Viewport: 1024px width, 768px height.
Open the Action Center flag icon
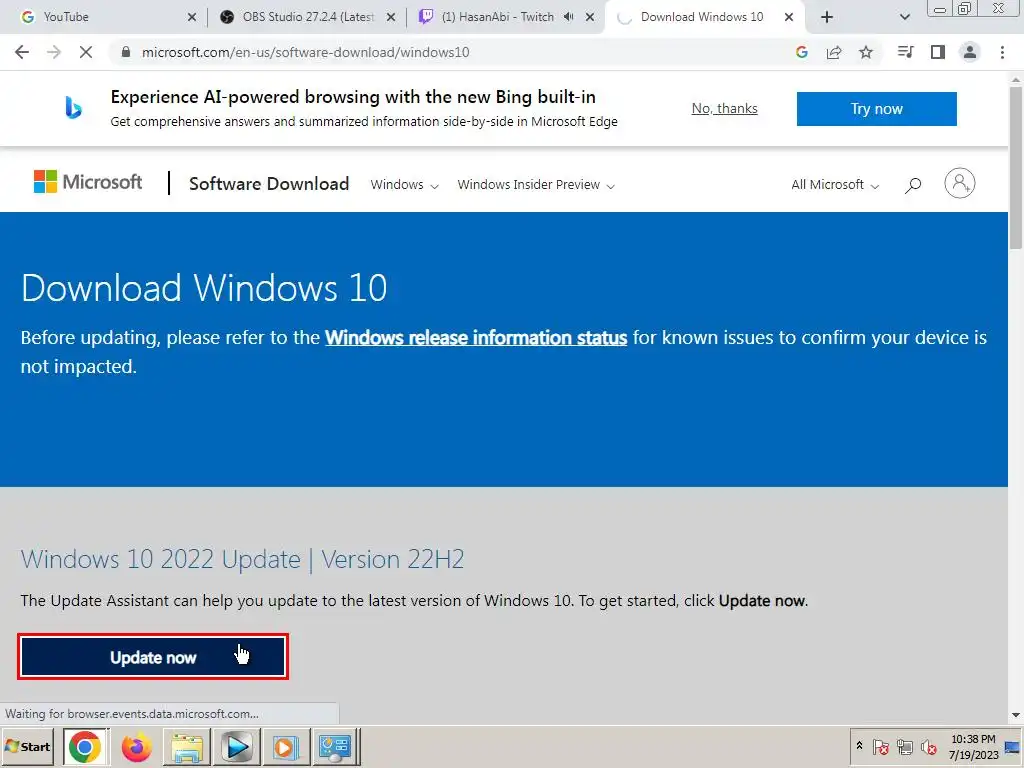(x=880, y=746)
